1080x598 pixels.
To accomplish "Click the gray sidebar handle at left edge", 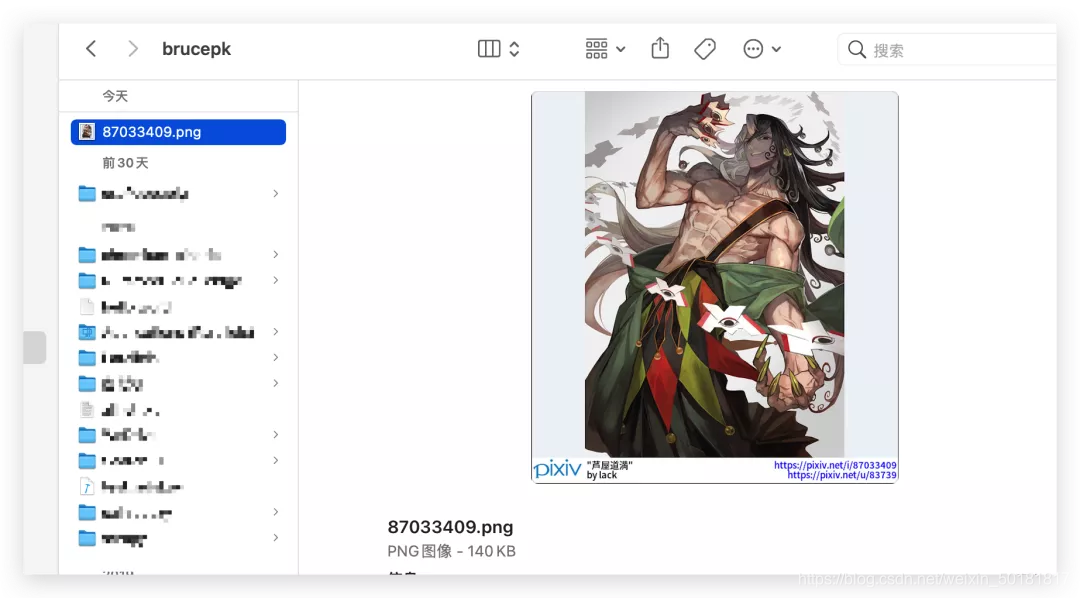I will [34, 347].
